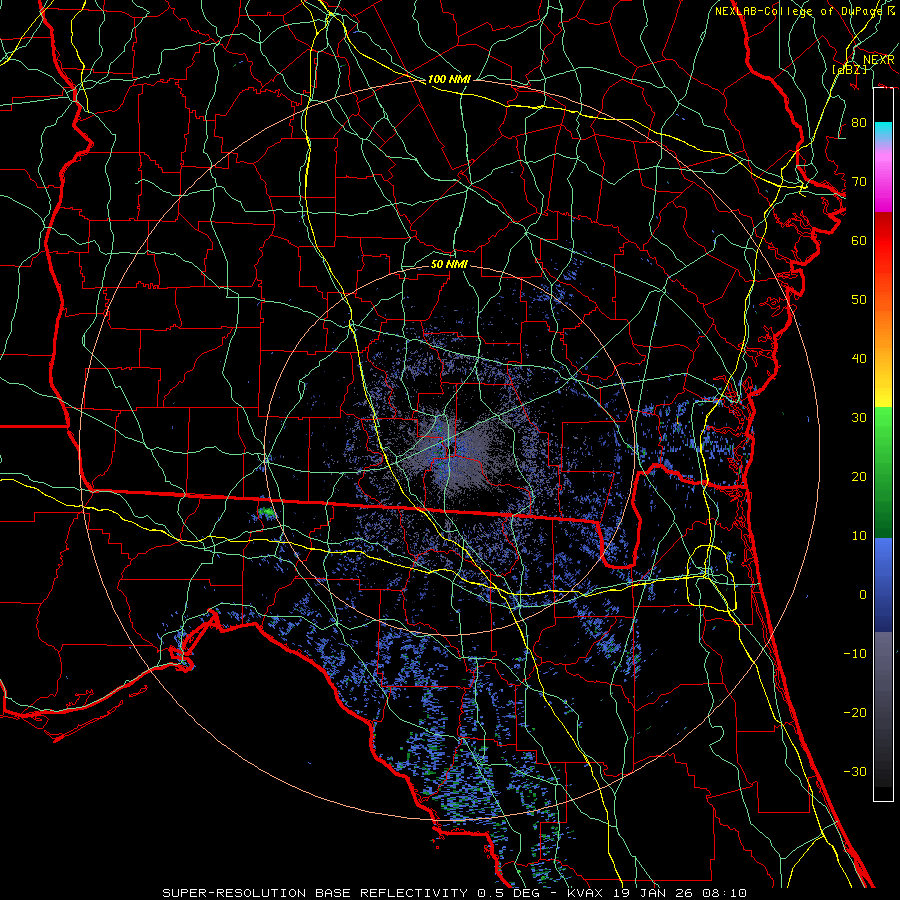This screenshot has height=900, width=900.
Task: Pick the green segment of the color bar
Action: click(883, 472)
